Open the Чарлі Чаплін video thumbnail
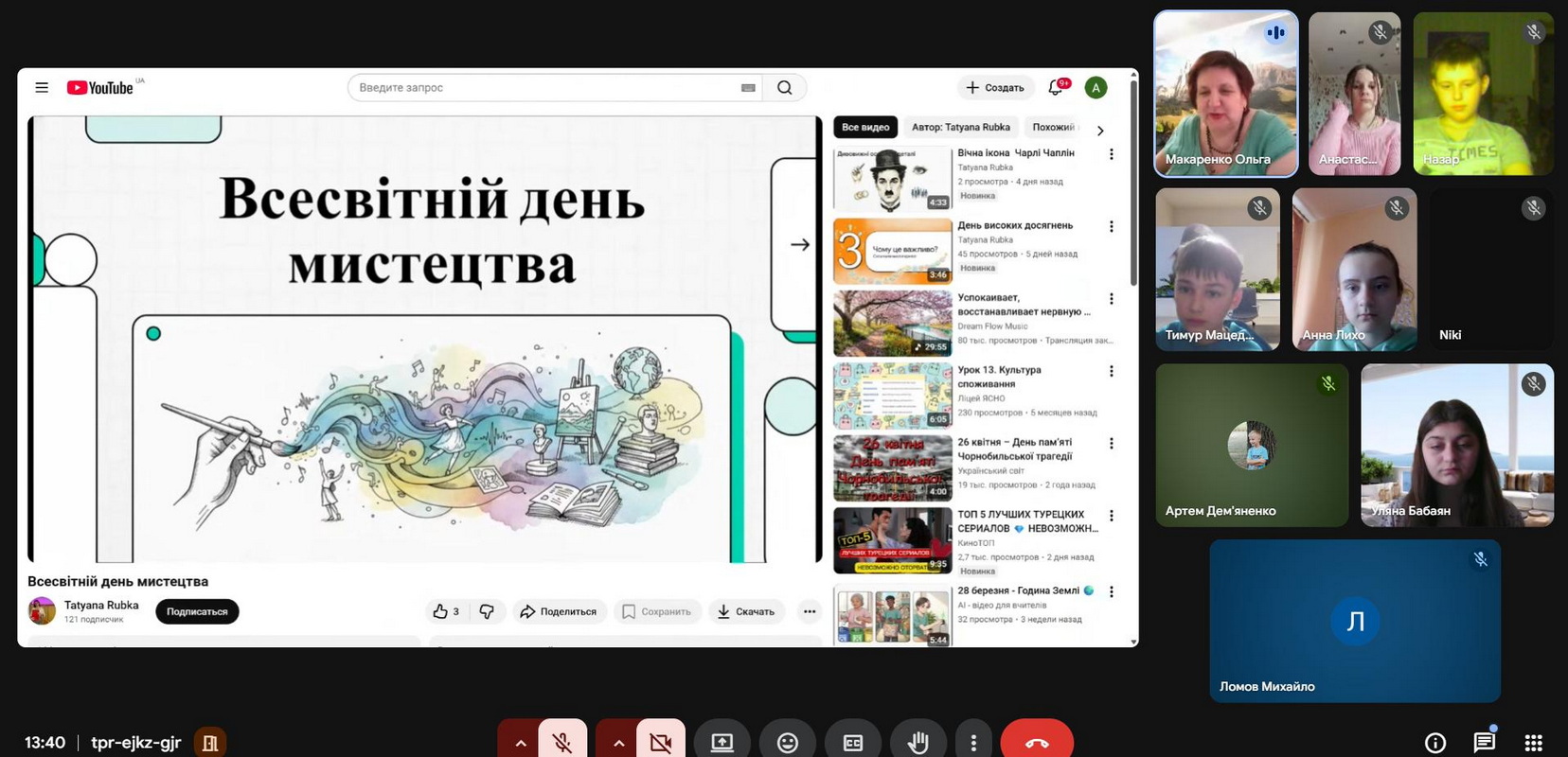The width and height of the screenshot is (1568, 757). click(x=892, y=179)
